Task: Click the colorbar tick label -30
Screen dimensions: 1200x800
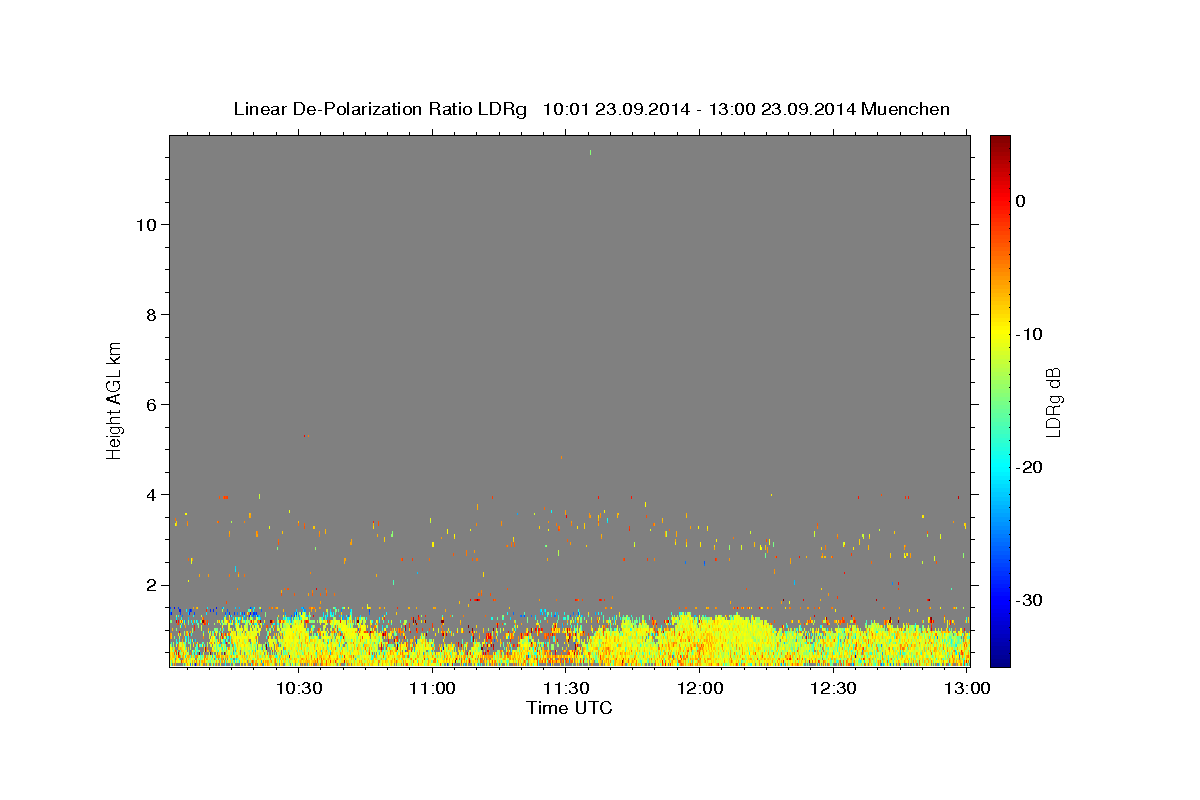Action: 1030,600
